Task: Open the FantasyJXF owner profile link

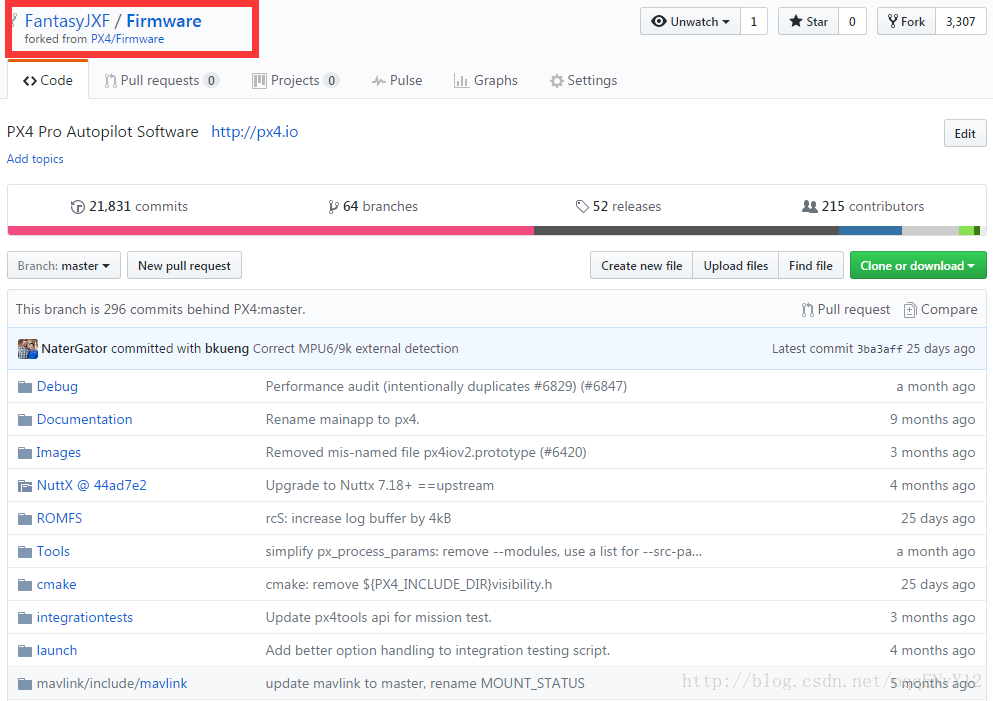Action: pos(67,21)
